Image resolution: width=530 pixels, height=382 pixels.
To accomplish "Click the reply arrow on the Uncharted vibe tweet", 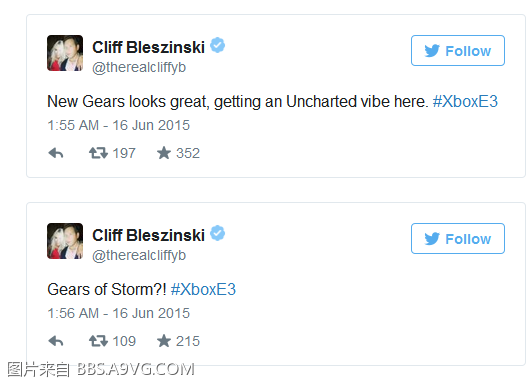I will tap(56, 153).
